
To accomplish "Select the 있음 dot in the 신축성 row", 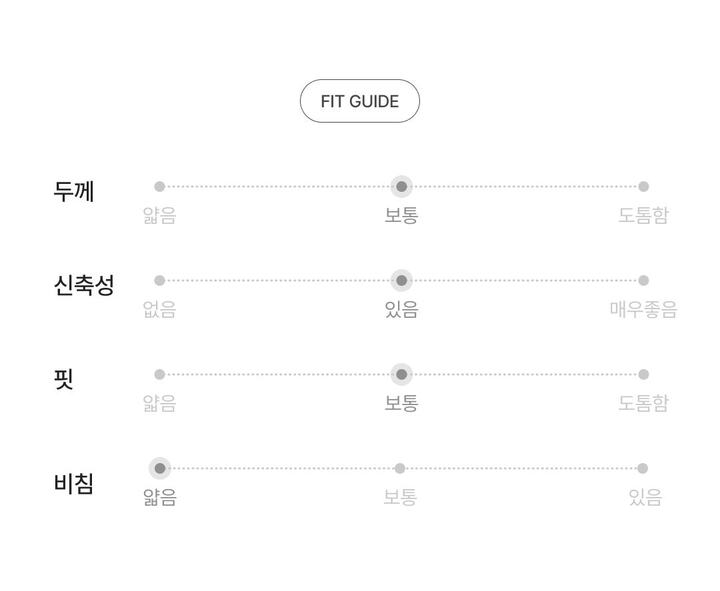I will click(401, 280).
